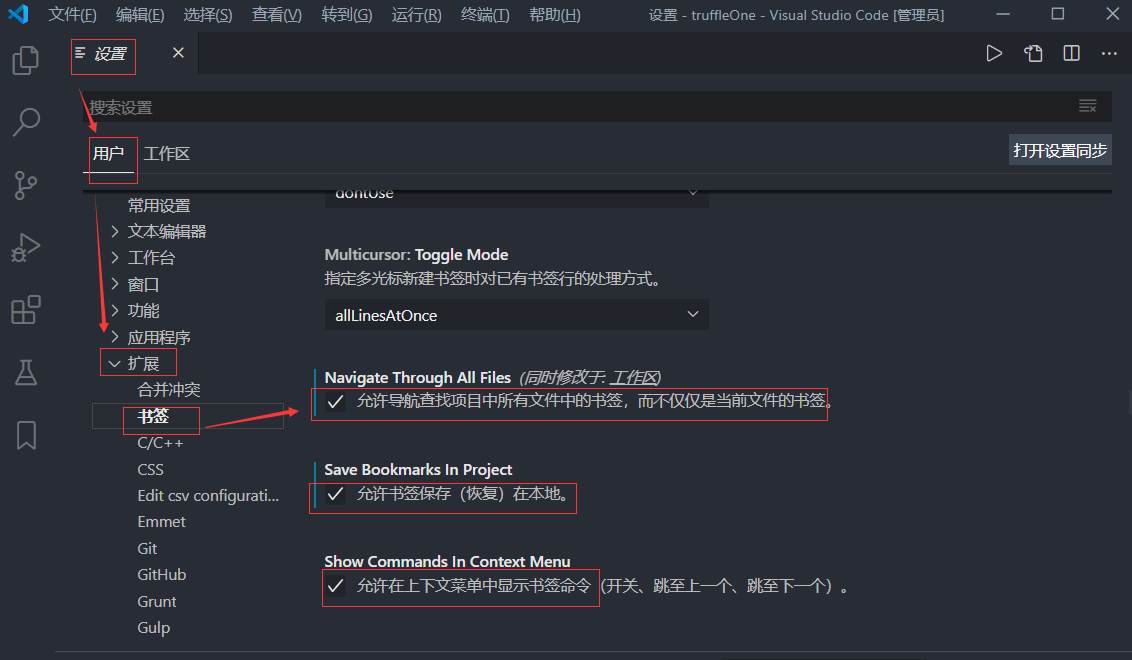1132x660 pixels.
Task: Open the 编辑(E) menu
Action: [x=140, y=14]
